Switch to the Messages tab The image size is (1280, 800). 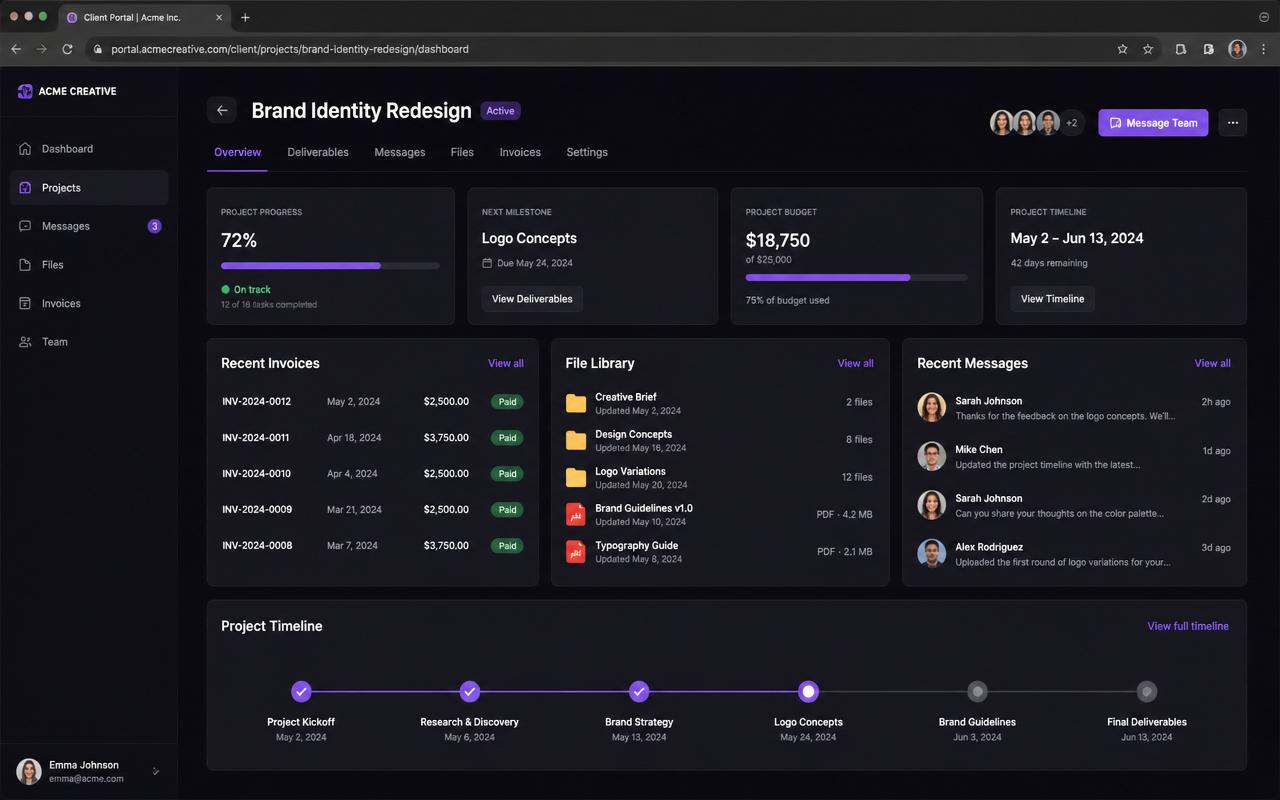tap(400, 152)
